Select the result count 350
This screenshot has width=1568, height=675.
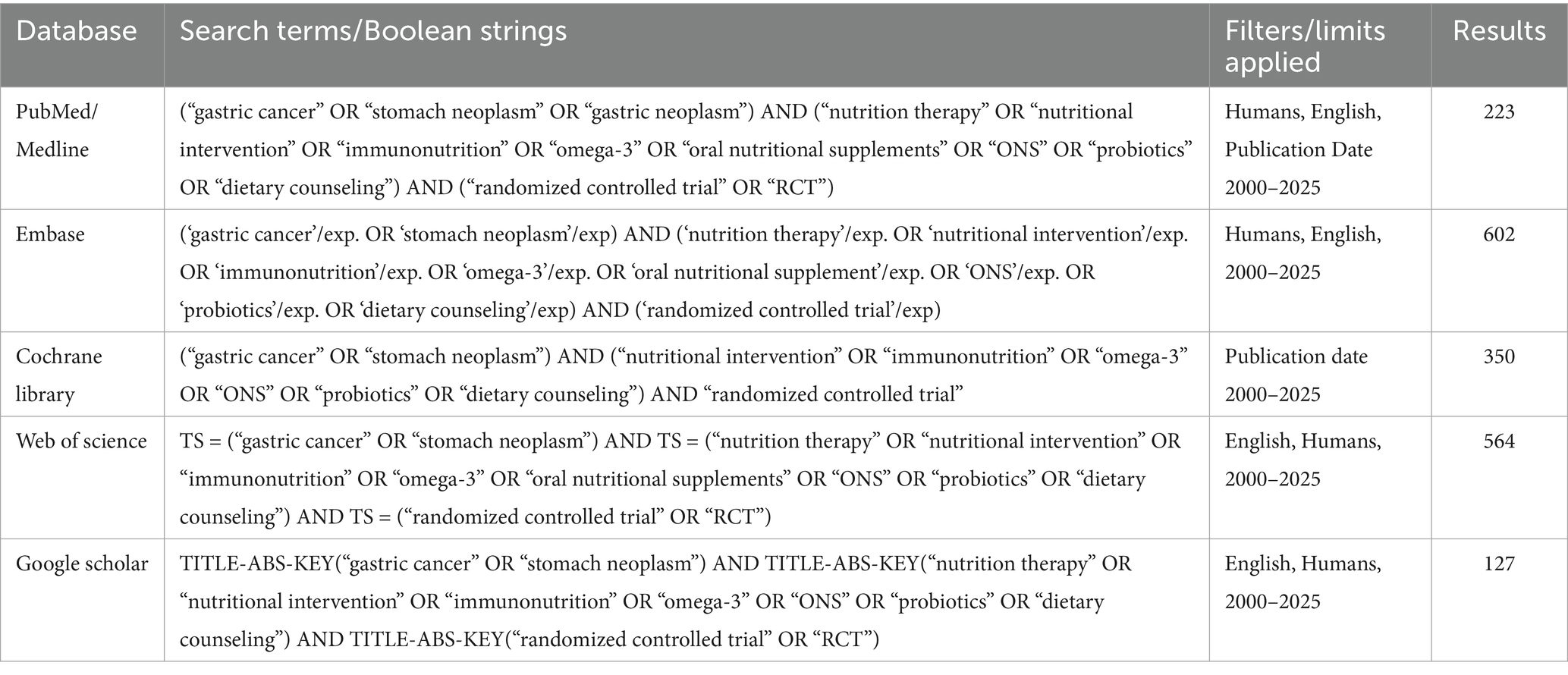(1499, 357)
